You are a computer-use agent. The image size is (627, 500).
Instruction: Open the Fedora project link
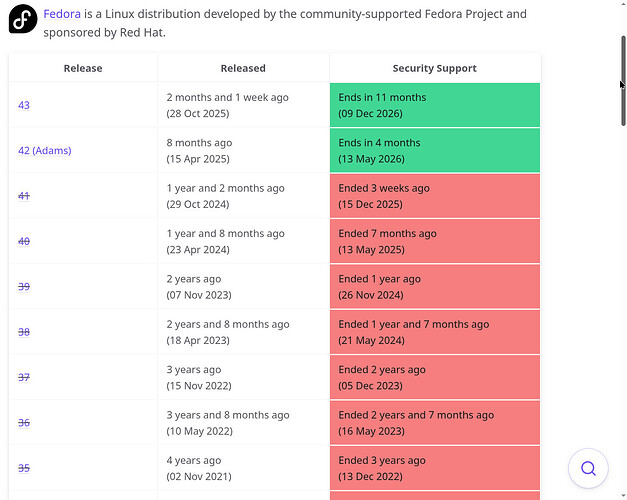click(62, 15)
